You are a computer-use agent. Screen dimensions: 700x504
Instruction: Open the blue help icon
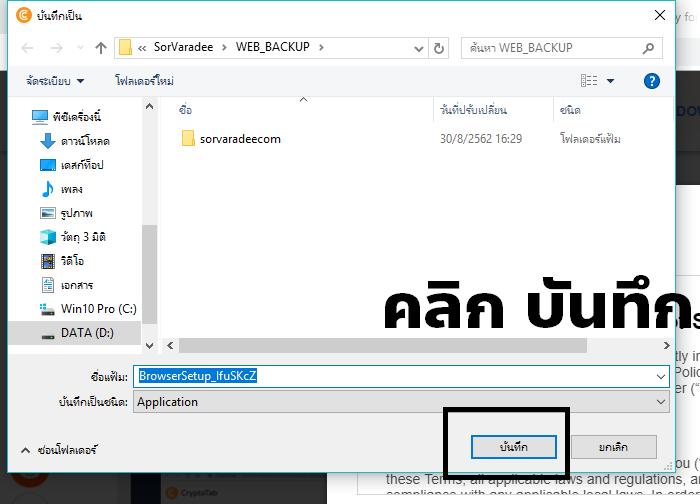point(652,81)
